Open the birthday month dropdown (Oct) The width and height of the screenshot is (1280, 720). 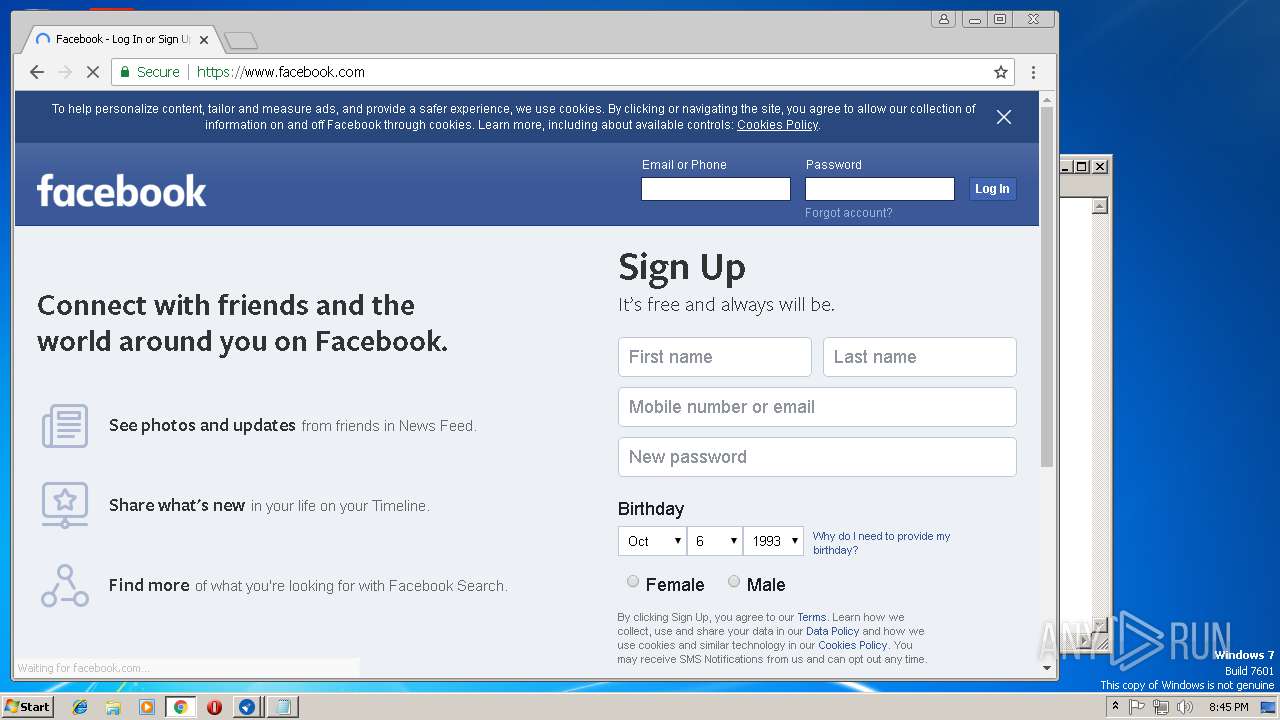tap(651, 541)
